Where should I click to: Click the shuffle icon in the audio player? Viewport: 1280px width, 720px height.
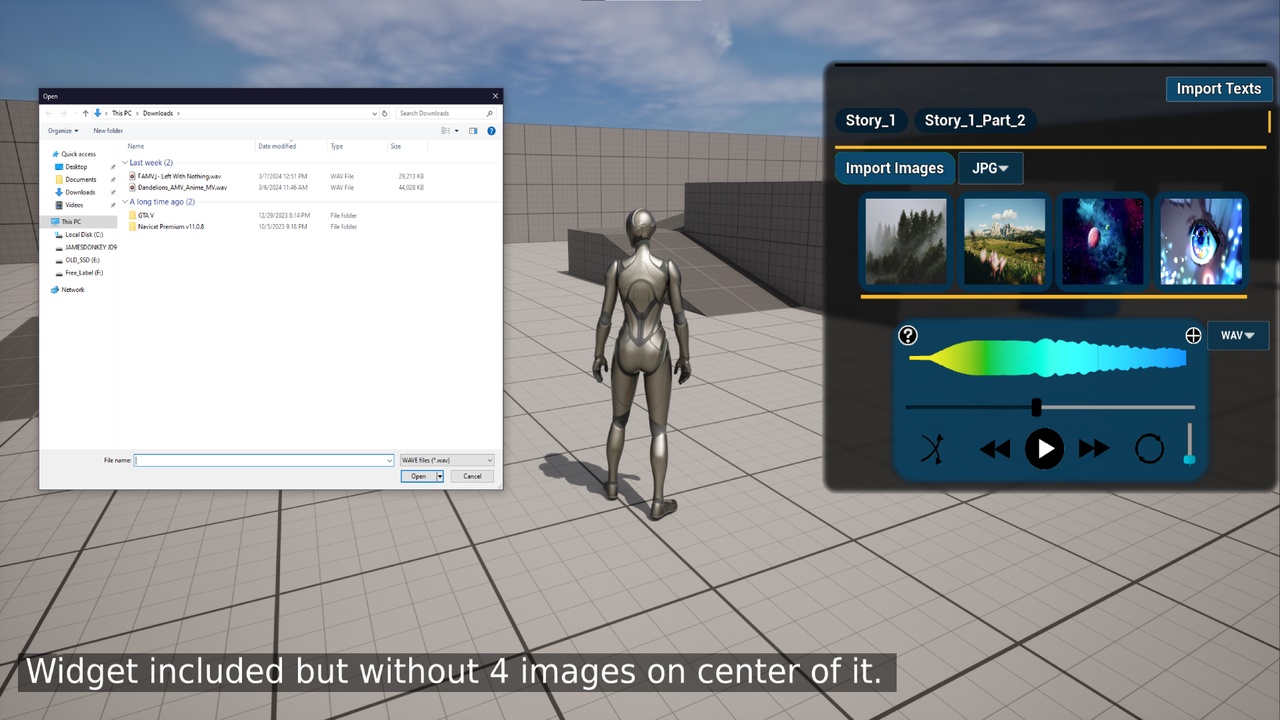click(932, 449)
